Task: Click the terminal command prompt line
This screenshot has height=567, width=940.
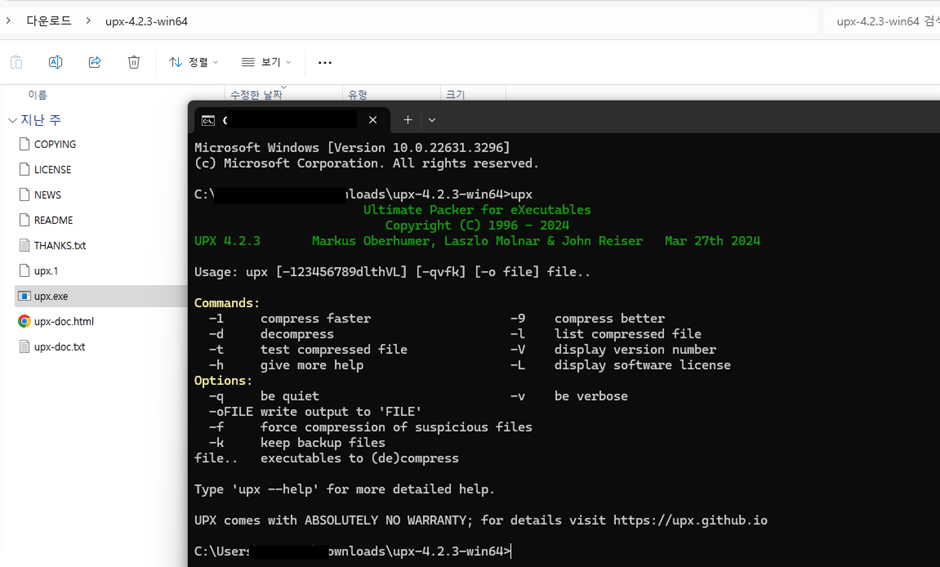Action: pos(353,551)
